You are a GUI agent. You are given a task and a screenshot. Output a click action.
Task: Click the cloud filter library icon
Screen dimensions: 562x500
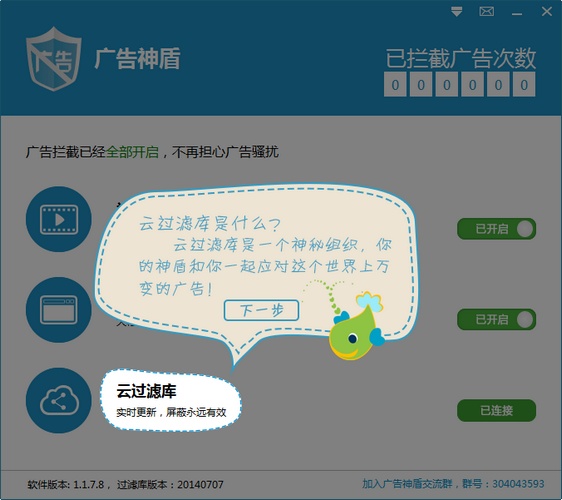coord(59,400)
